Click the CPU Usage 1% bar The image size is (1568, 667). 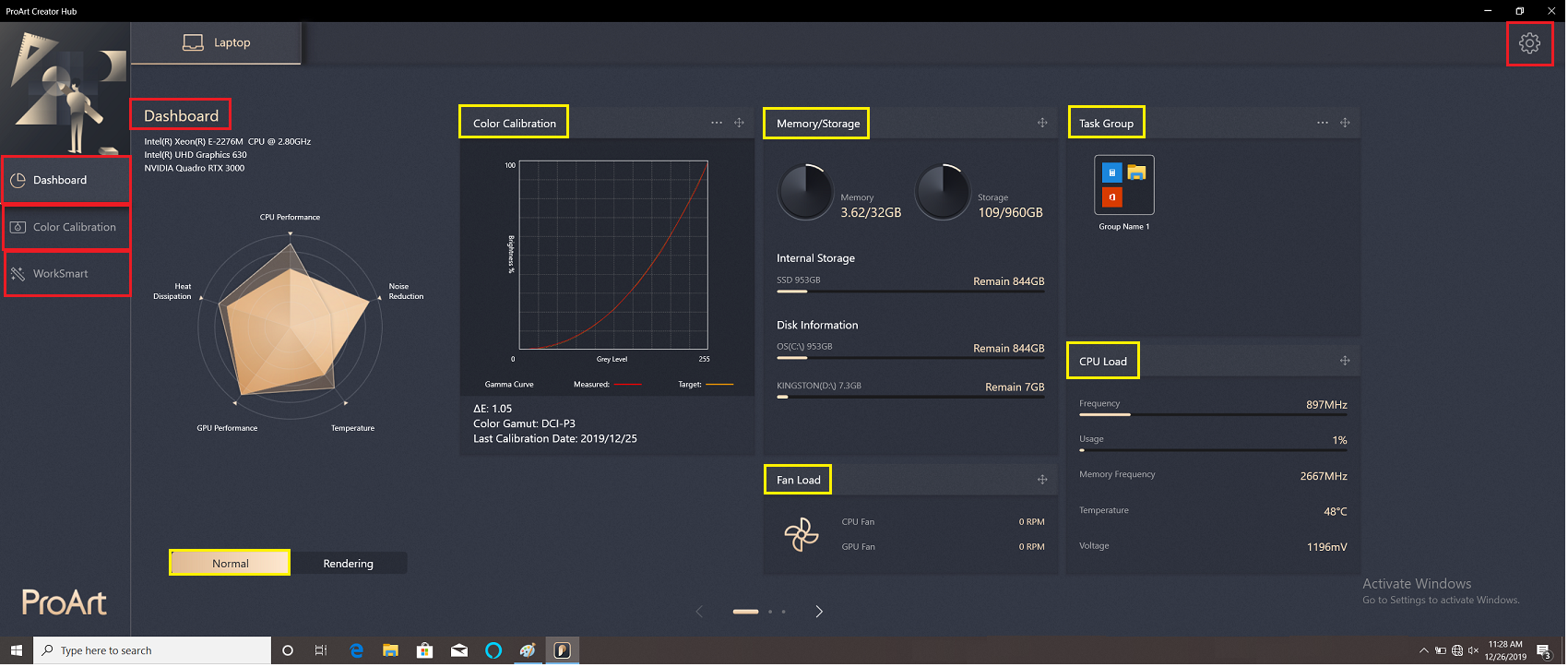pos(1214,450)
